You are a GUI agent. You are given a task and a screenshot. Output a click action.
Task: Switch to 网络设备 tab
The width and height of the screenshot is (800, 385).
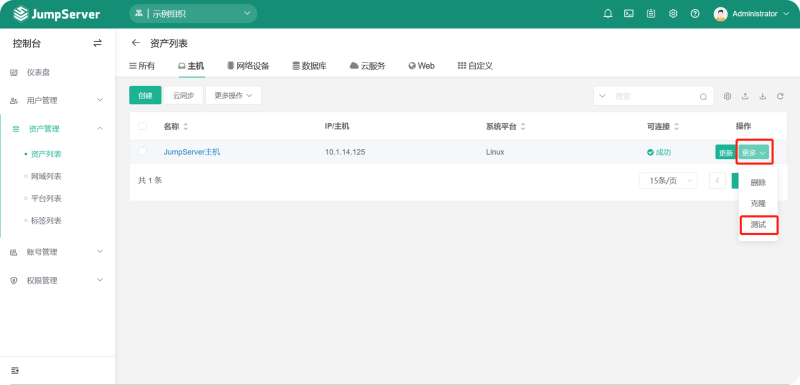click(x=248, y=66)
